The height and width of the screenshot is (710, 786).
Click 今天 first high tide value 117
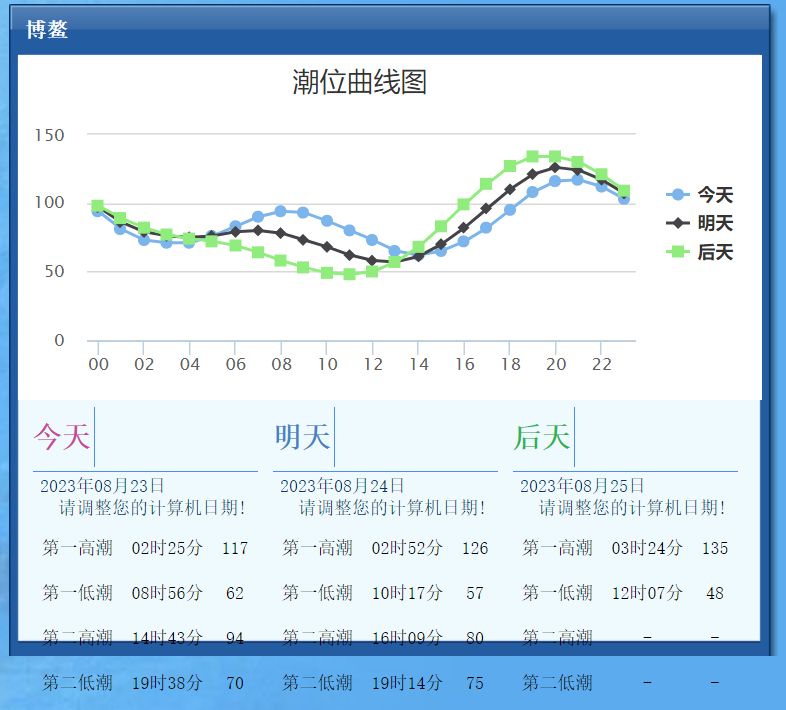click(x=235, y=548)
